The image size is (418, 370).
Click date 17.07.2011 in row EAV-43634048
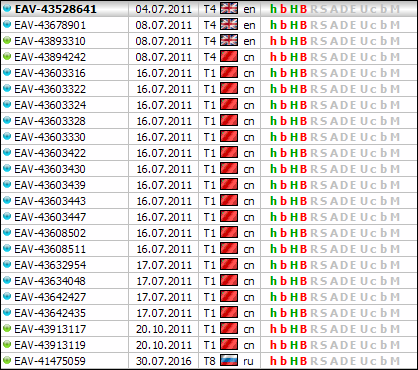coord(164,281)
